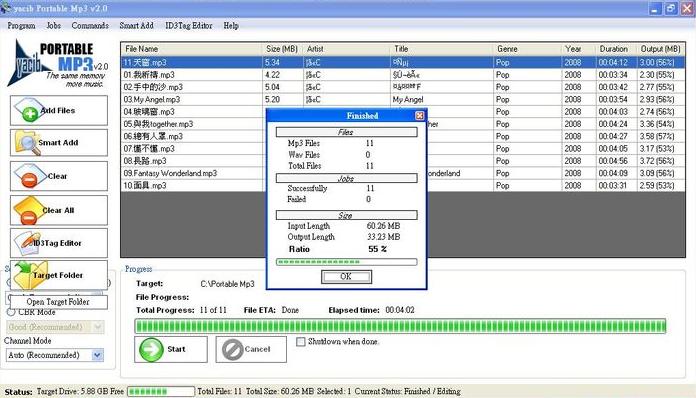696x398 pixels.
Task: Click the Open Target Folder button
Action: (58, 302)
